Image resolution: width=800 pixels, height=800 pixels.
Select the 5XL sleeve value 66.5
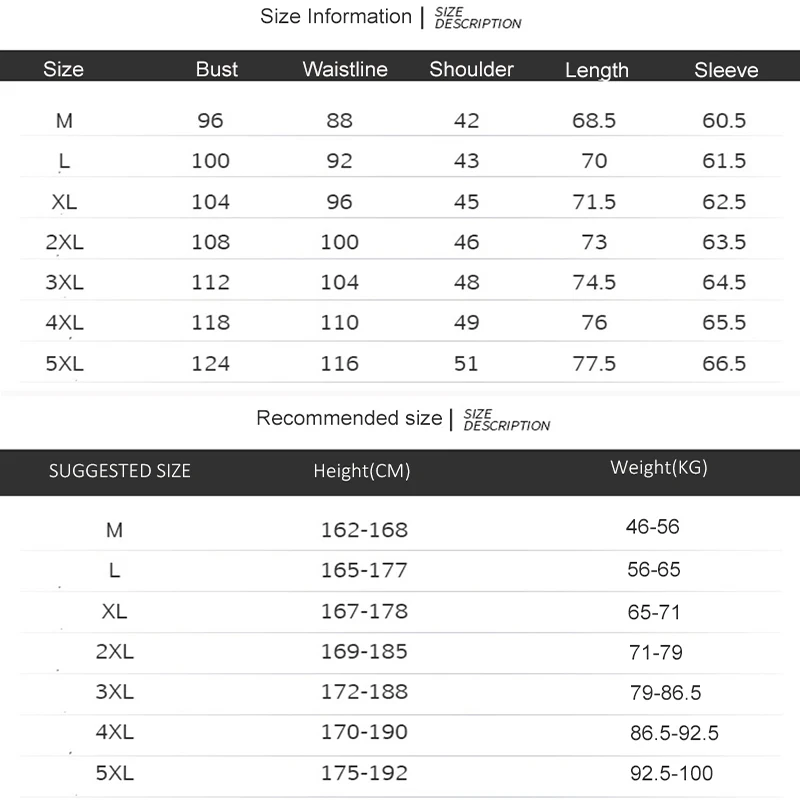click(x=724, y=363)
